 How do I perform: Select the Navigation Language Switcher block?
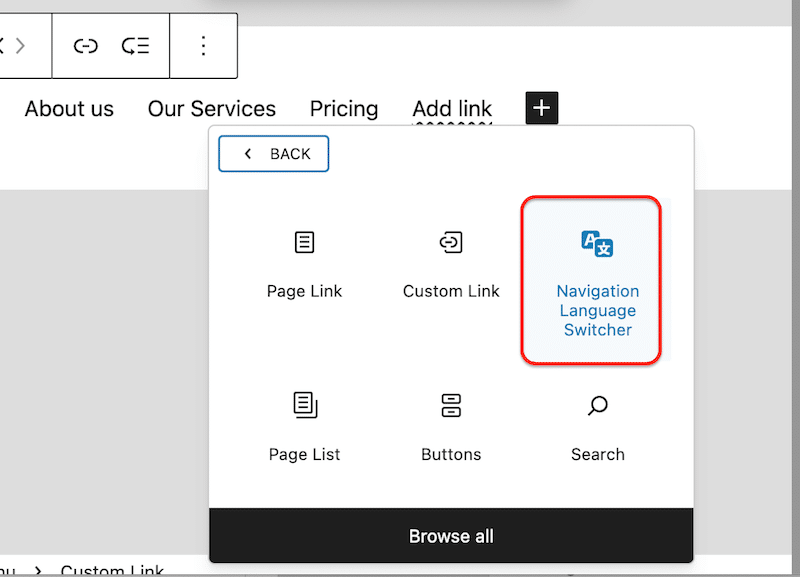click(591, 279)
